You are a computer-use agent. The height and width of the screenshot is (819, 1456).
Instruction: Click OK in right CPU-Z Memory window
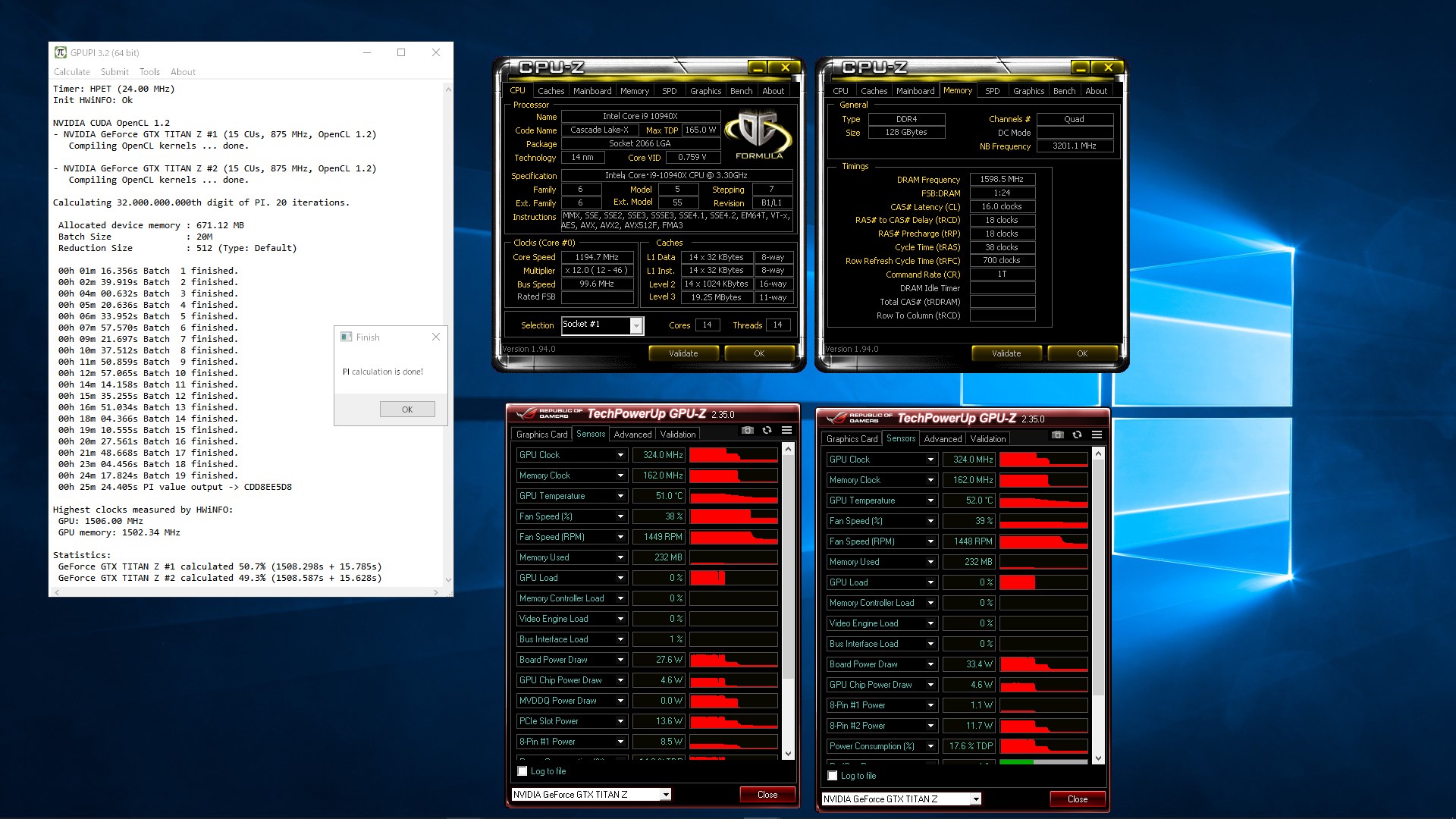coord(1082,353)
